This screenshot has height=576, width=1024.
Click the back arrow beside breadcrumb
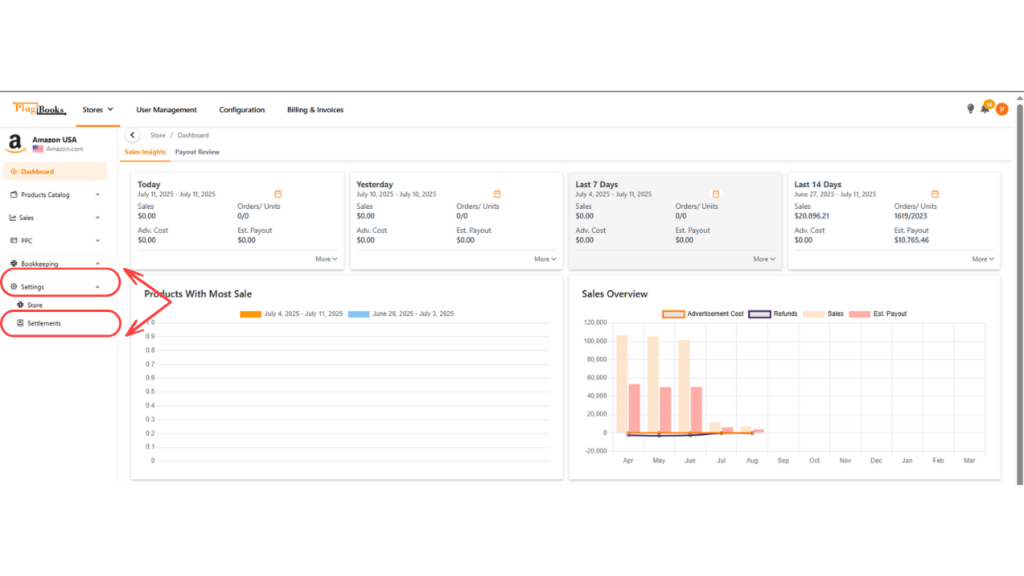point(133,135)
